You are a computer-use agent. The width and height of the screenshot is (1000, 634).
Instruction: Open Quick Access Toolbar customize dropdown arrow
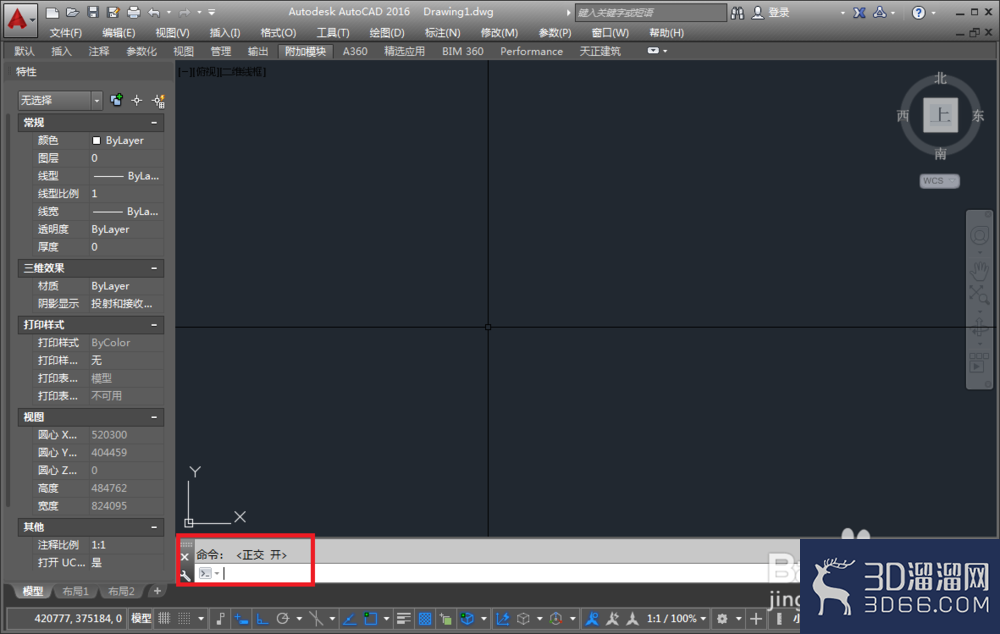(212, 12)
